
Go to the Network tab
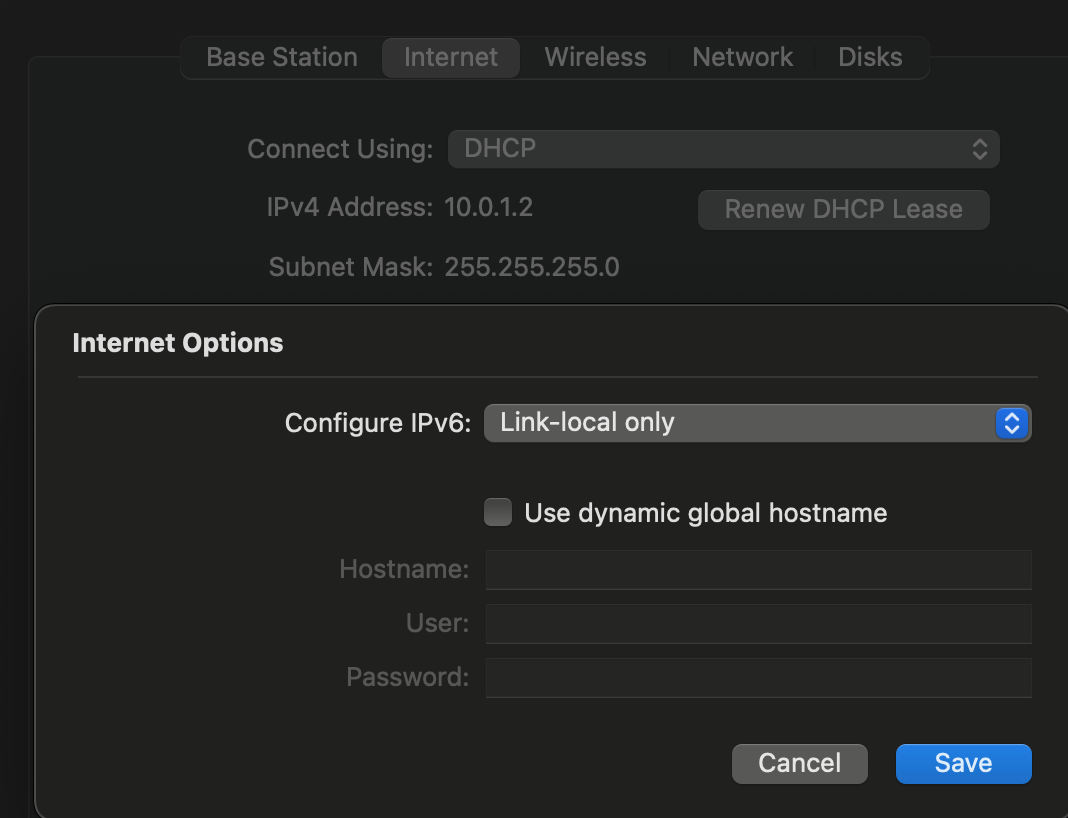(742, 57)
